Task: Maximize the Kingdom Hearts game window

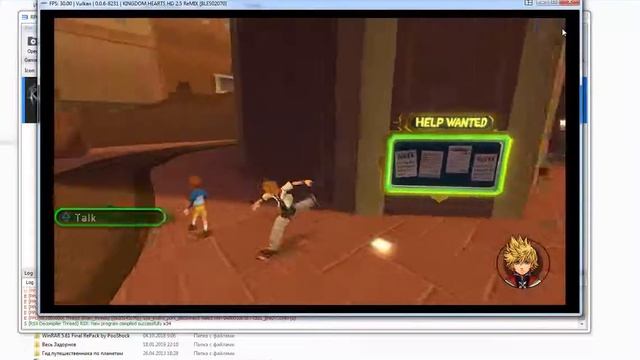Action: (x=554, y=2)
